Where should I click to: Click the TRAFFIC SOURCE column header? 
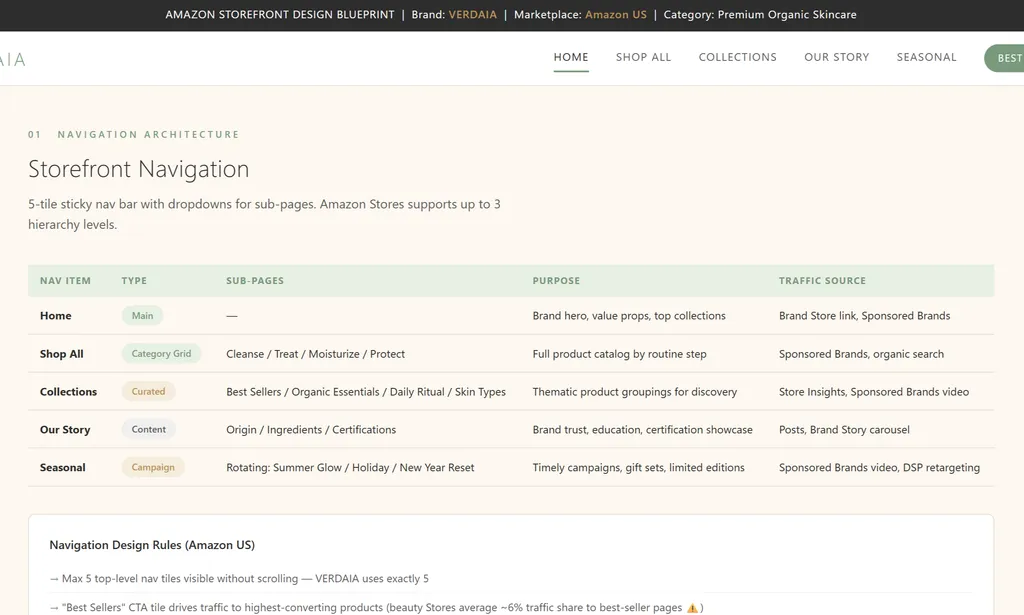822,281
